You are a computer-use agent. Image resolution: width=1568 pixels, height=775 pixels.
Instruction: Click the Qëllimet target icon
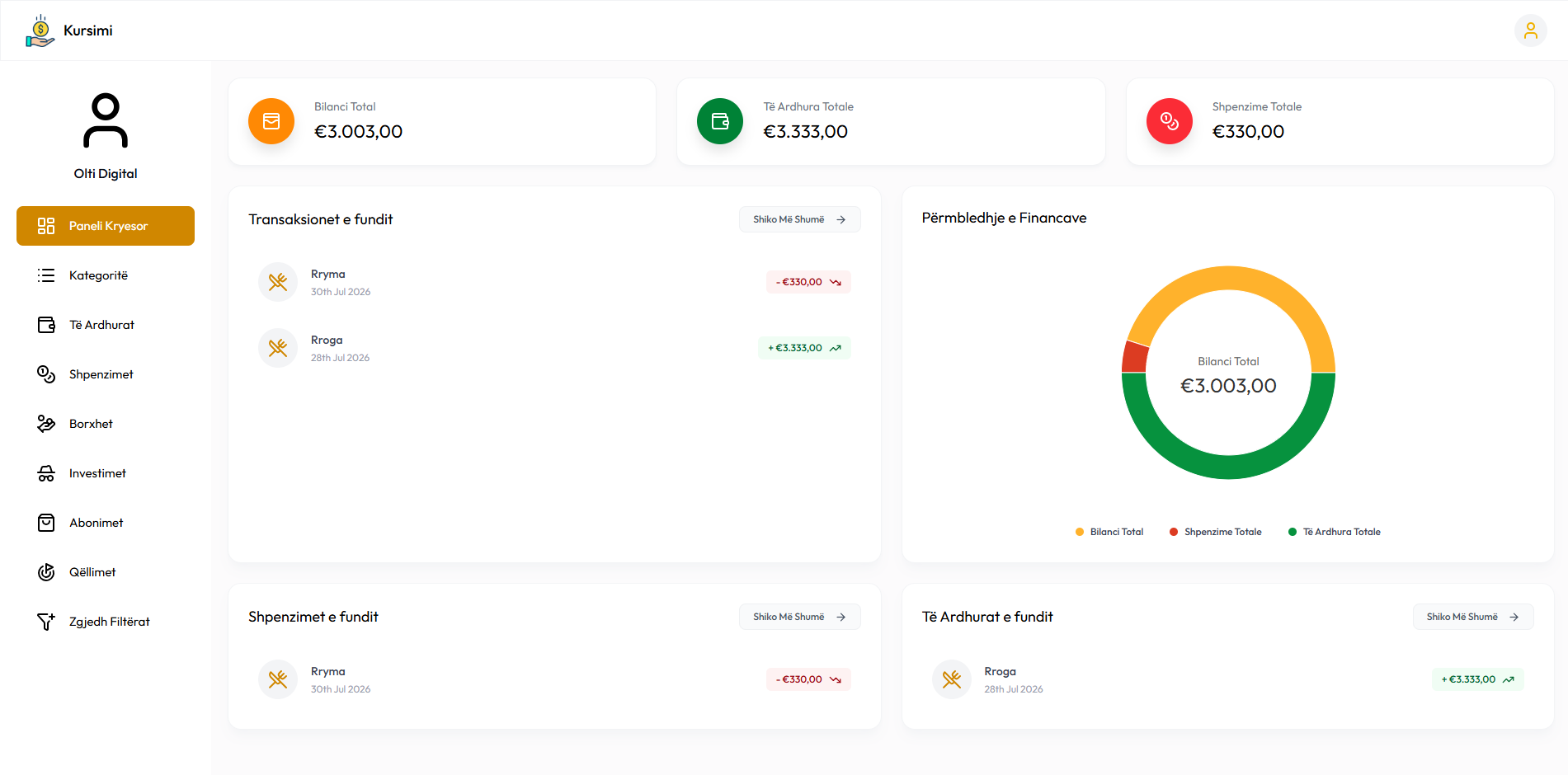click(46, 572)
